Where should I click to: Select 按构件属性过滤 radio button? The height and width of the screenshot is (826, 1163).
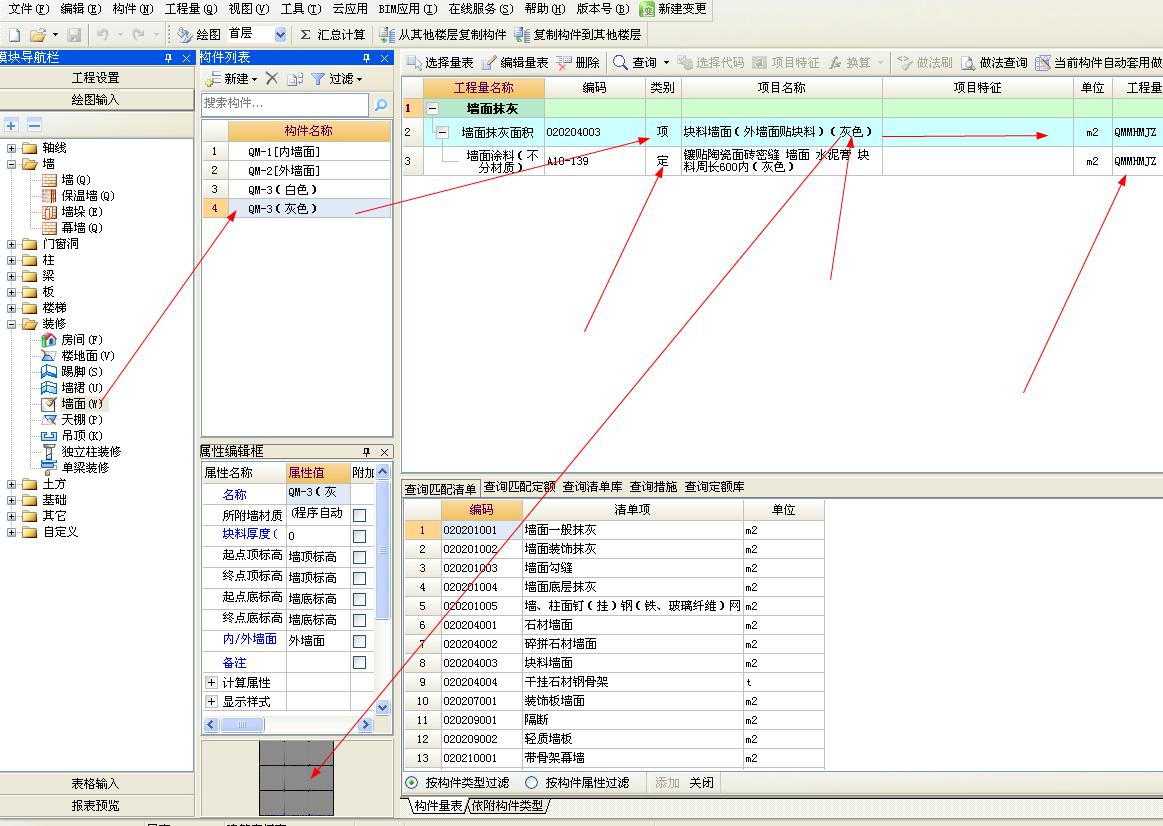[531, 782]
